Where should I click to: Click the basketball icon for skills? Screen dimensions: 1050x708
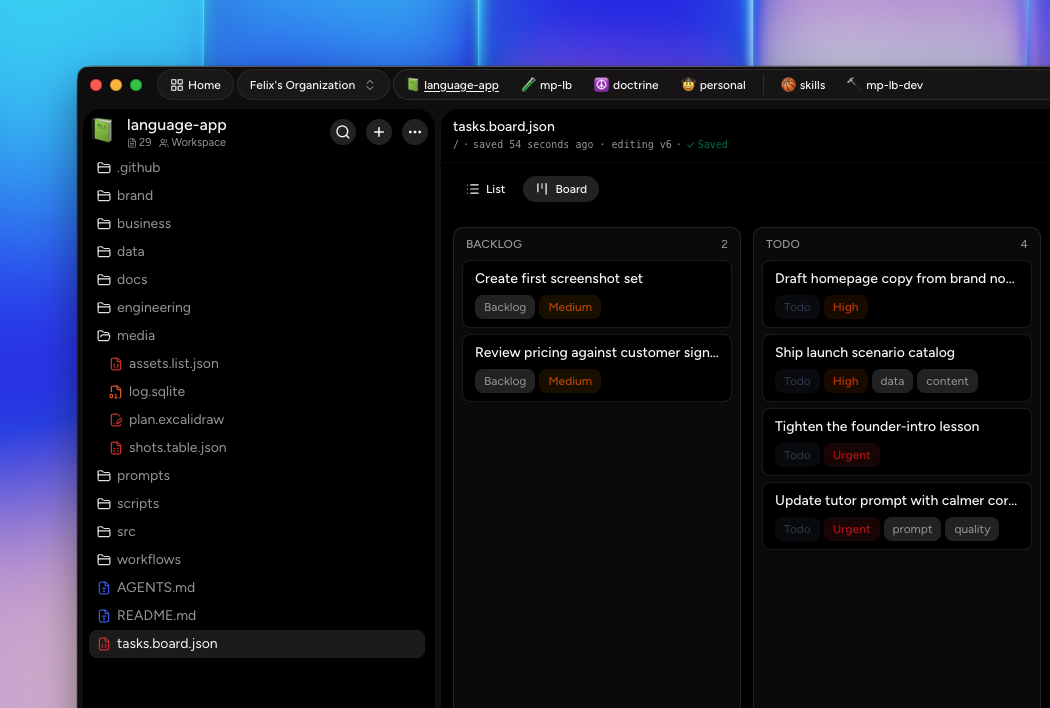(x=788, y=84)
